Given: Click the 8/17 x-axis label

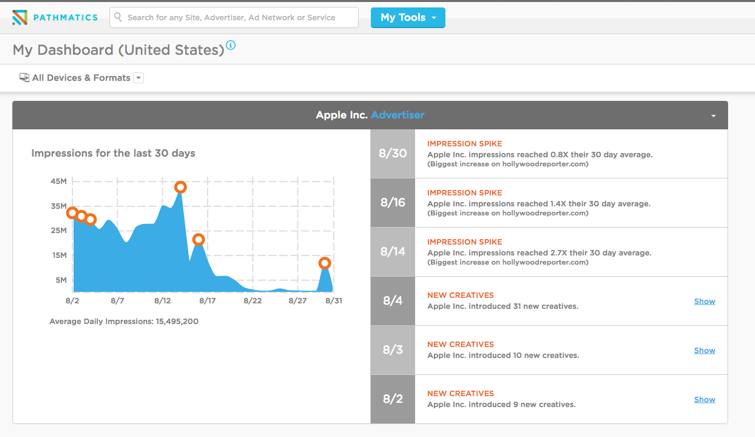Looking at the screenshot, I should point(208,301).
